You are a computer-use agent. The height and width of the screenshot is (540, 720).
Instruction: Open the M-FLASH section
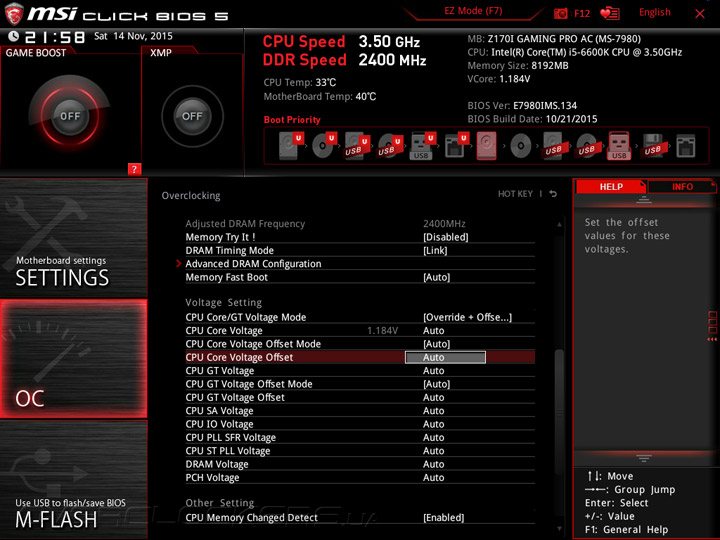point(73,480)
